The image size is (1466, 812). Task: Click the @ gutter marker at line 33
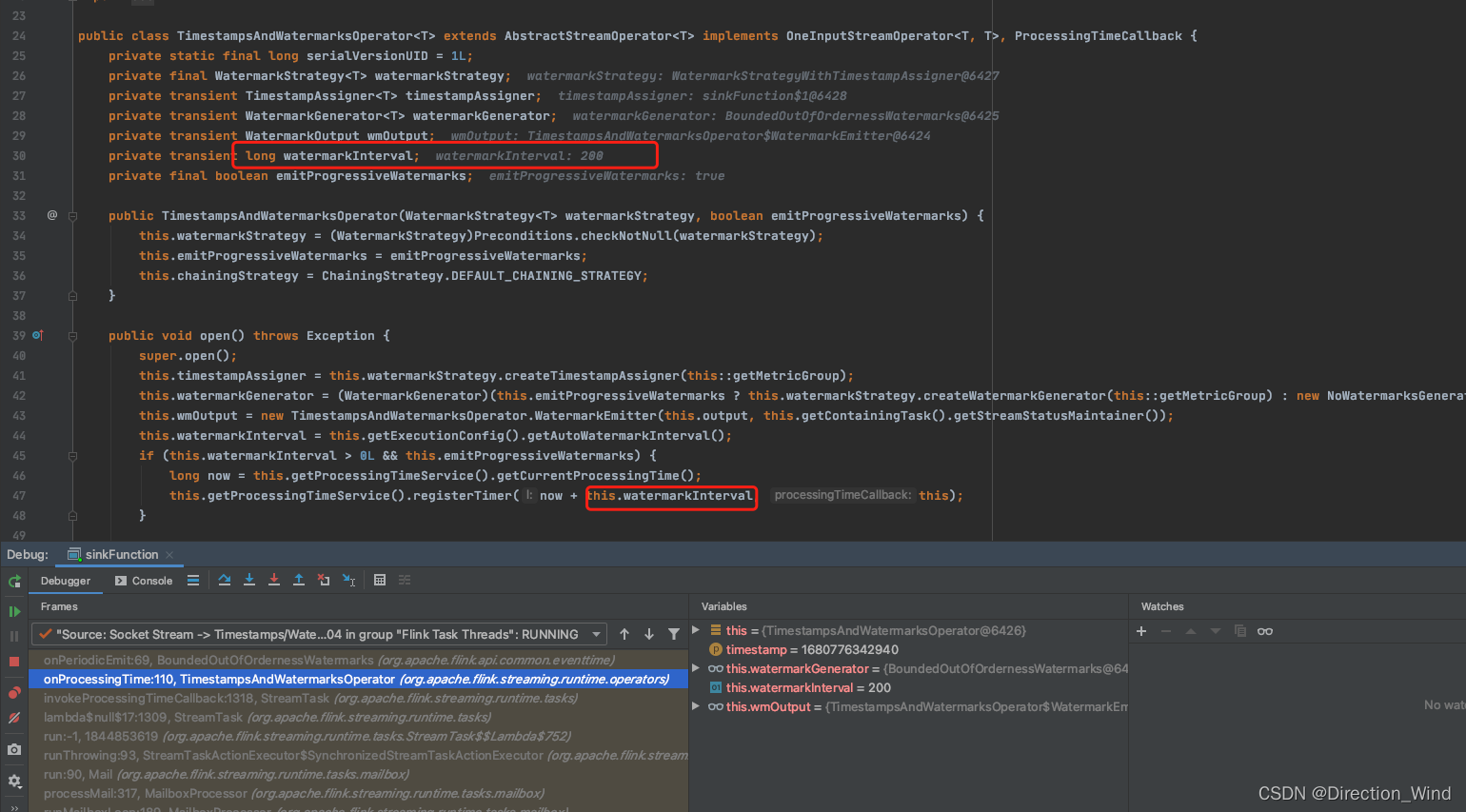coord(52,215)
